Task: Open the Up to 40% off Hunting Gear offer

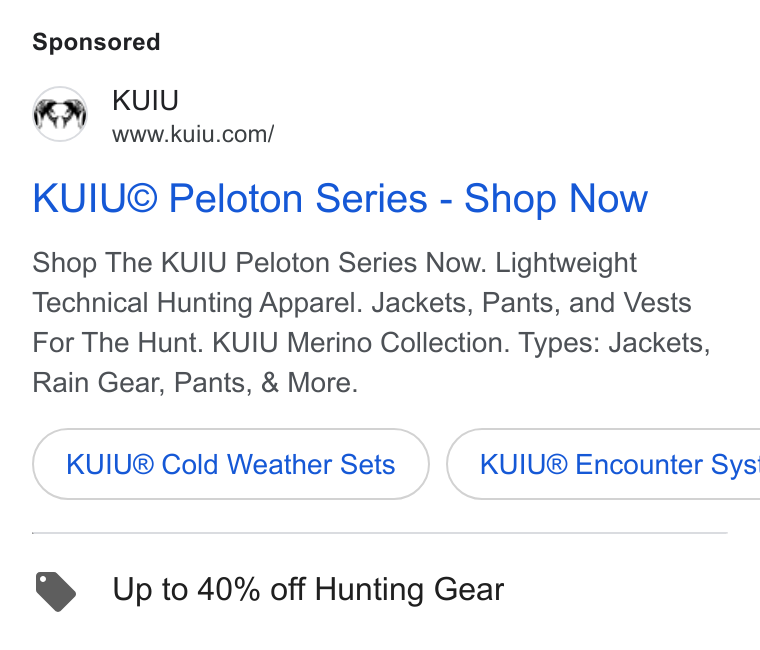Action: click(308, 589)
